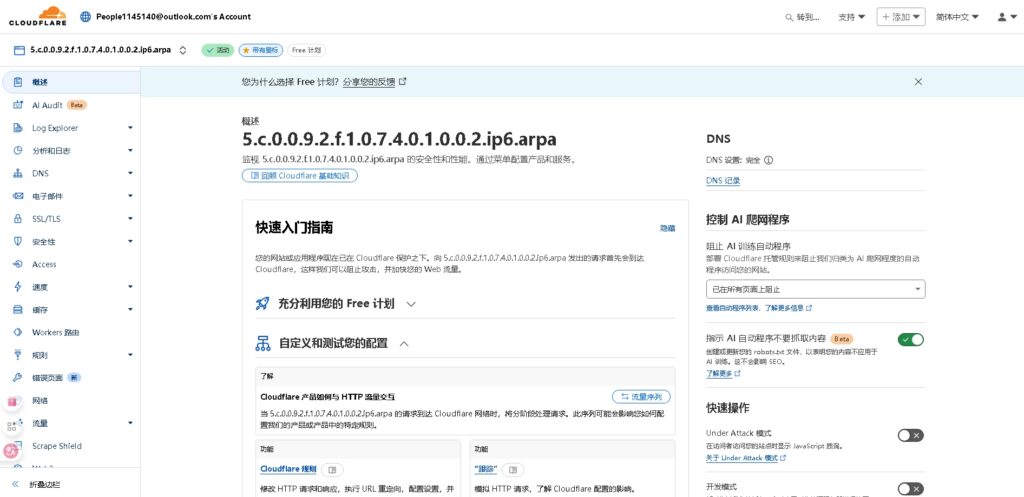Expand 充分利用您的 Free 计划 section

(411, 304)
